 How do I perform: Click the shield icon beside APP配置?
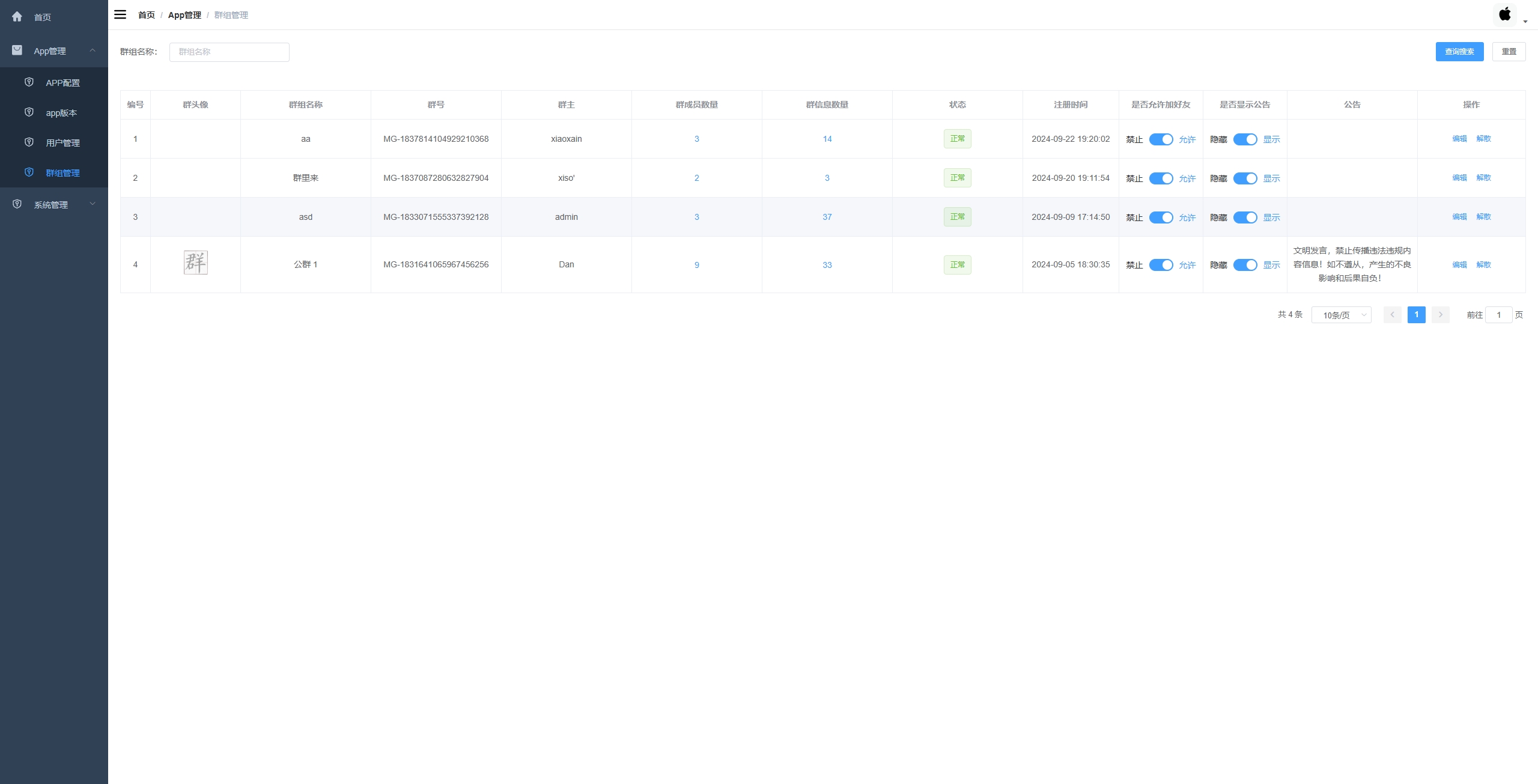pos(29,82)
